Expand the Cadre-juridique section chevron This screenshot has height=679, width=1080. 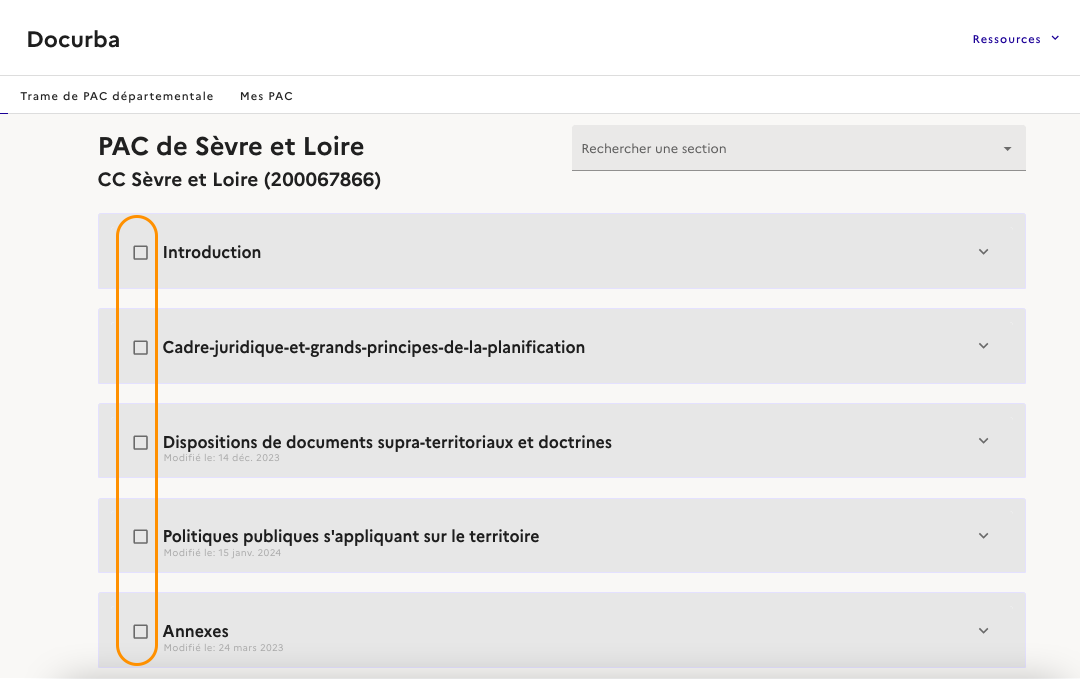point(983,346)
